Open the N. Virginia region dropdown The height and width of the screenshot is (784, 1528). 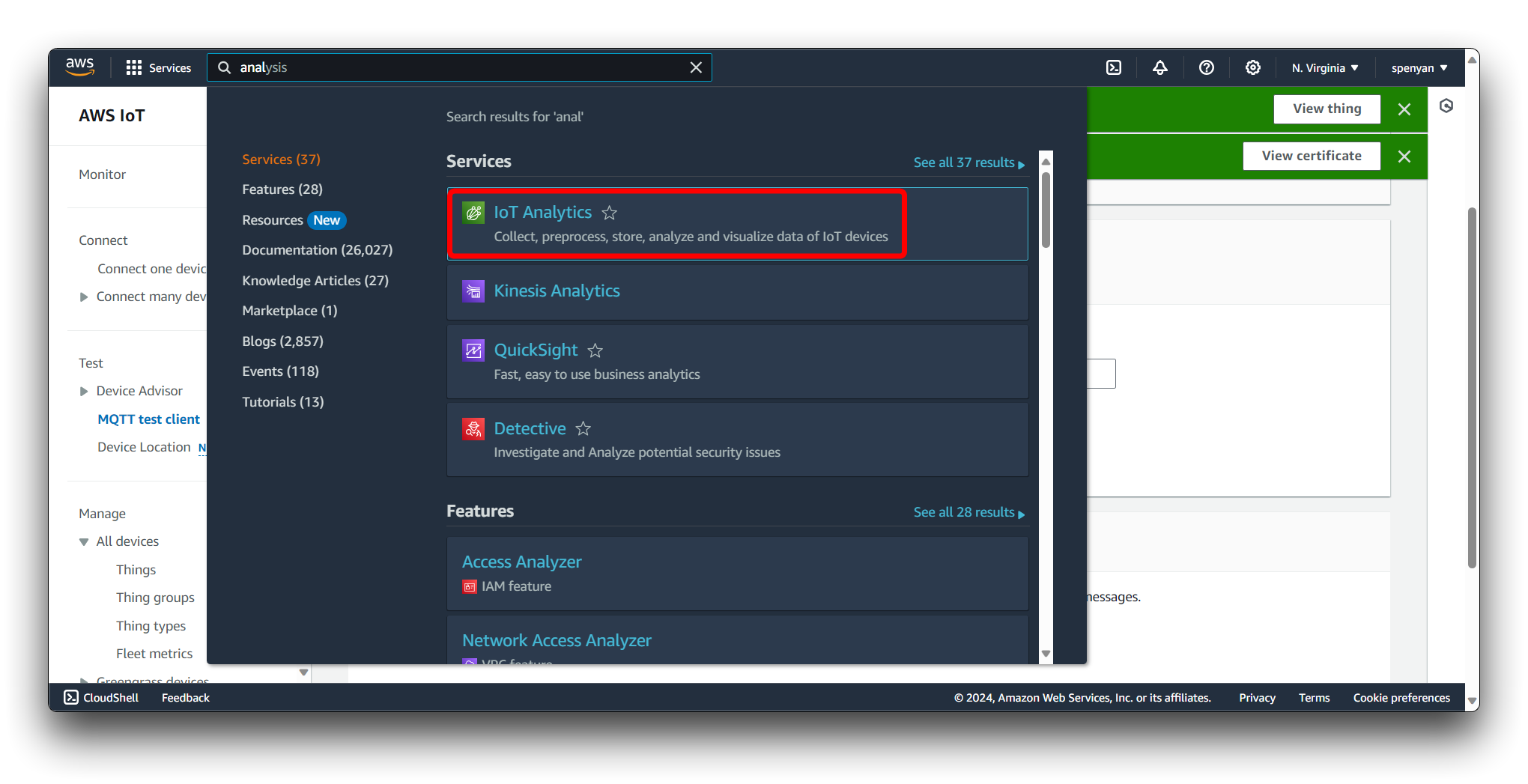[x=1324, y=67]
